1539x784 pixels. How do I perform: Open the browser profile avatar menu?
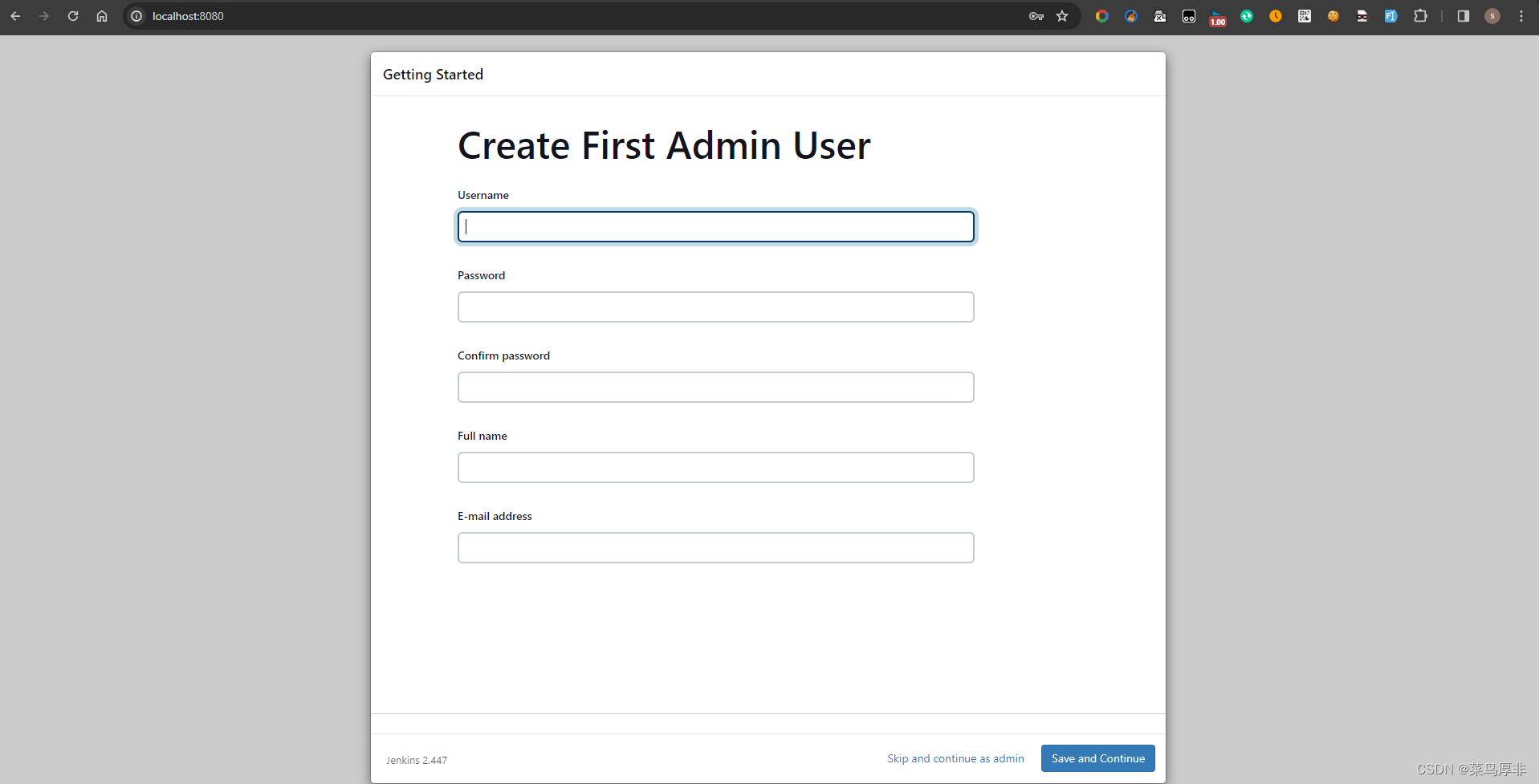[1494, 16]
